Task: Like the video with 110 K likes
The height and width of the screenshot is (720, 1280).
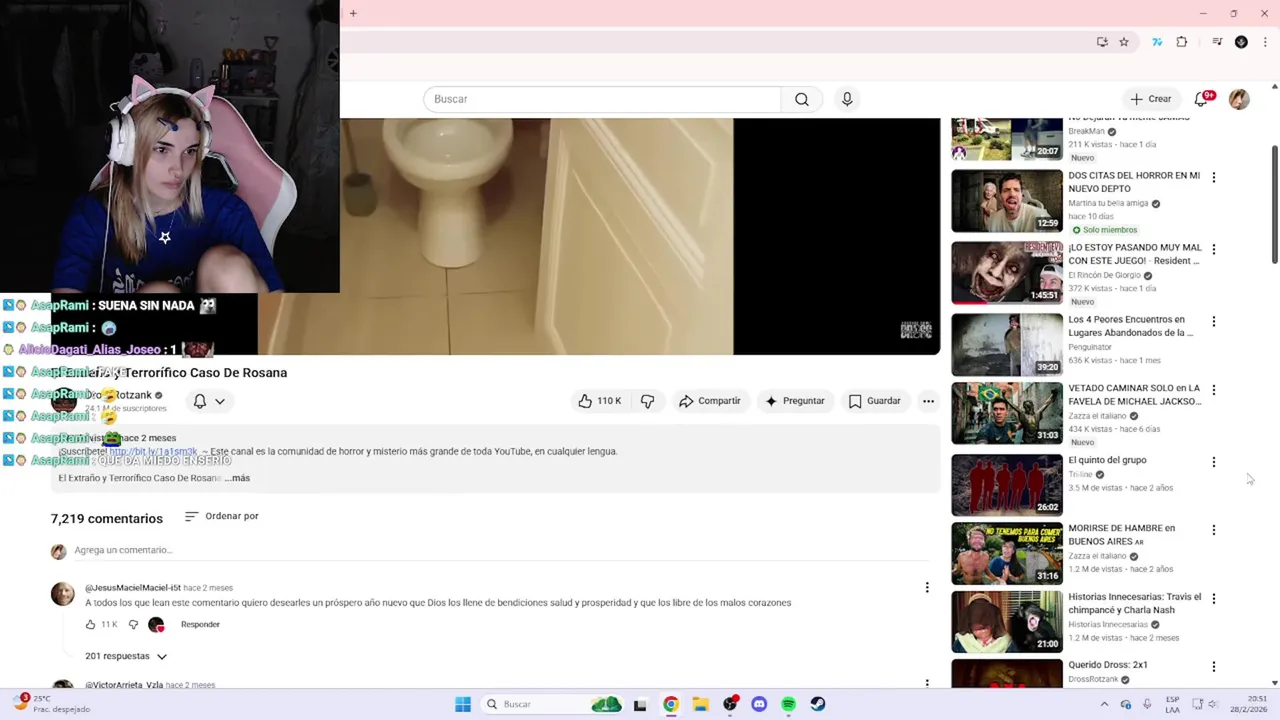Action: pyautogui.click(x=599, y=401)
